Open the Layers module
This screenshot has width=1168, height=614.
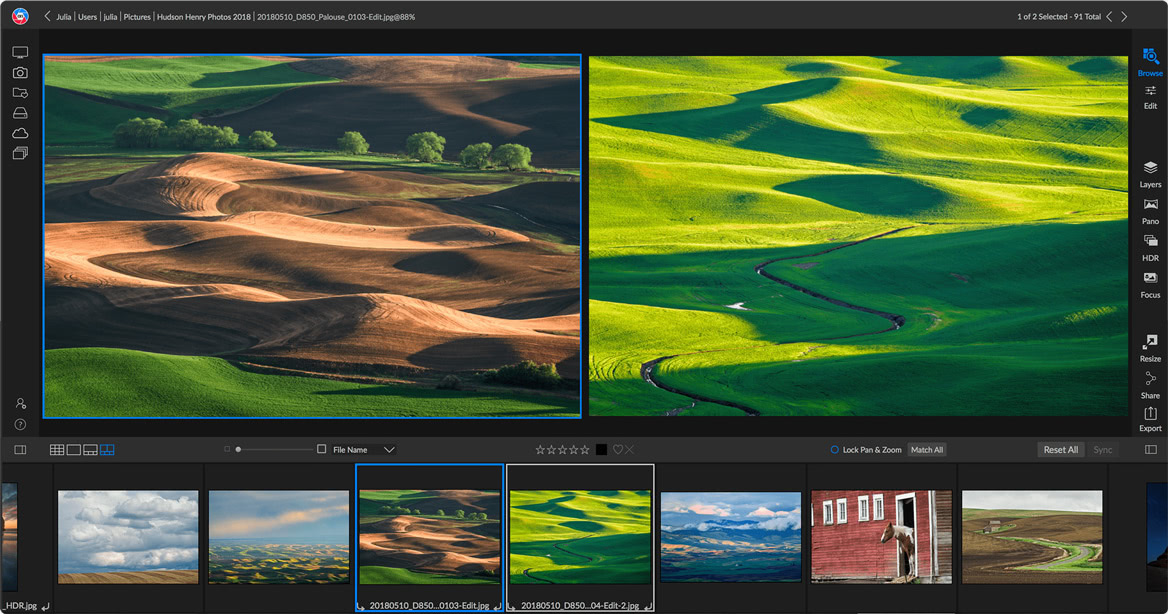click(x=1150, y=174)
